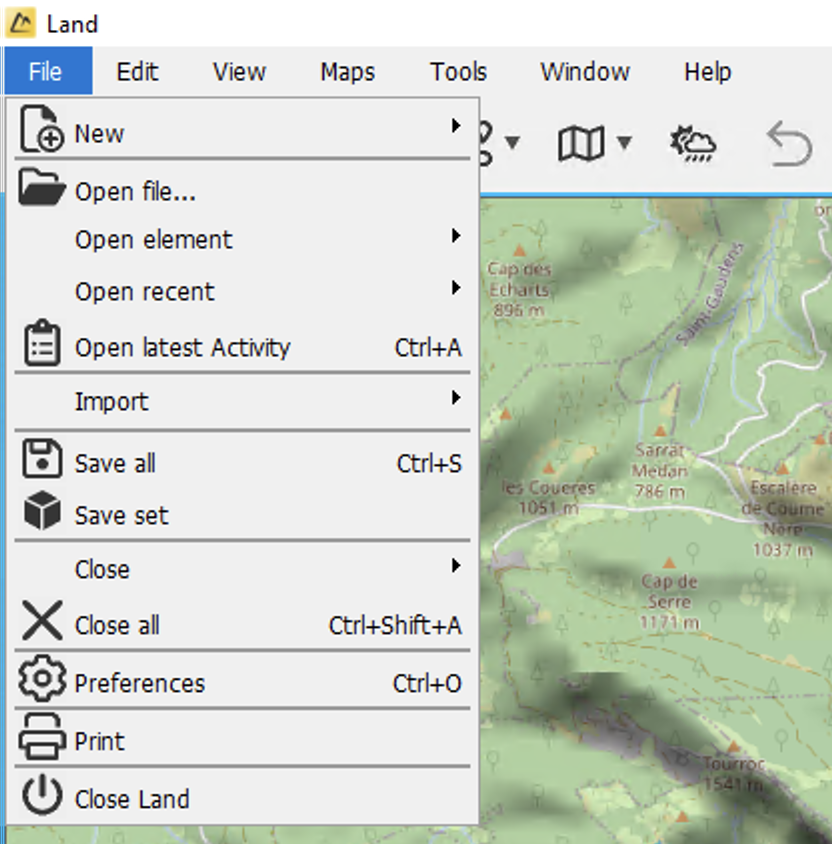Open the Tools menu
The width and height of the screenshot is (832, 844).
point(458,71)
